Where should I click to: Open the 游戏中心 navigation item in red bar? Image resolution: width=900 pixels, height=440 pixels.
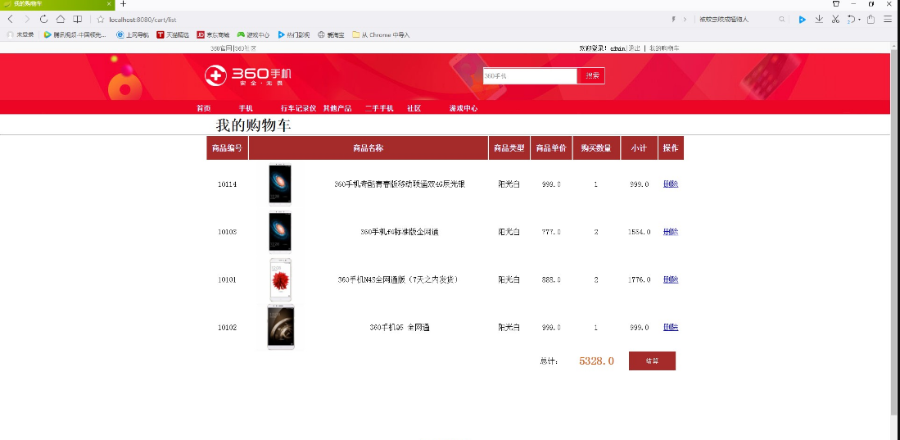click(x=463, y=108)
